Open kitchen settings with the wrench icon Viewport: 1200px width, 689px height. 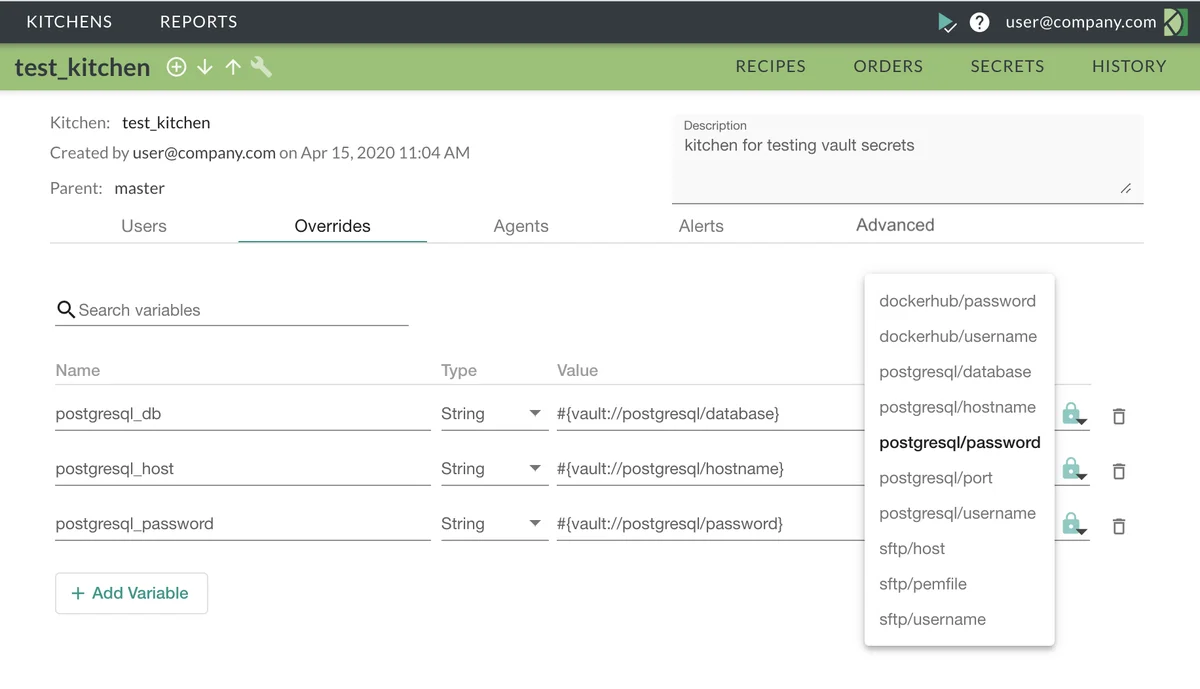pos(260,67)
